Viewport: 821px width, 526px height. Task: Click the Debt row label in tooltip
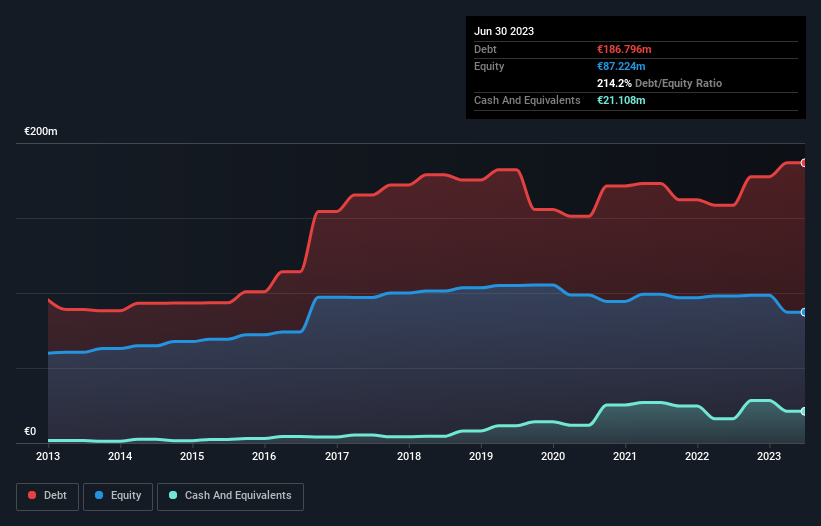(x=485, y=49)
